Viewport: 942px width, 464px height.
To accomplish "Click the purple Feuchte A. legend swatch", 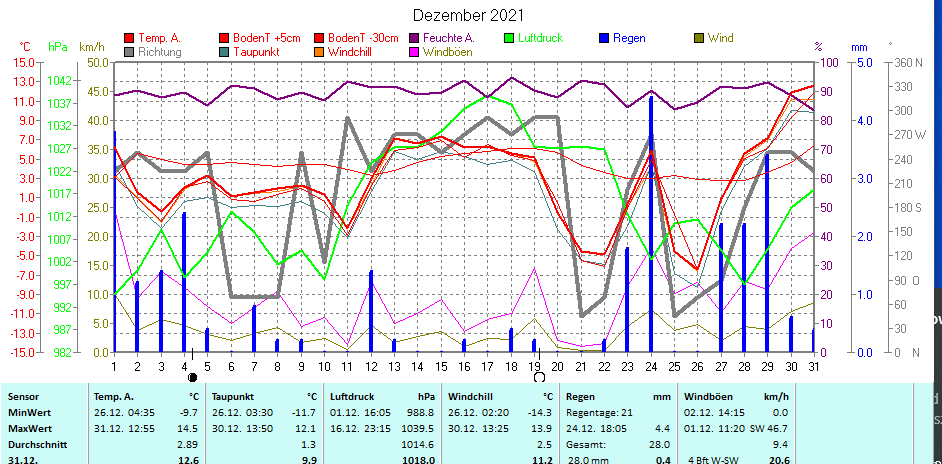I will 414,38.
